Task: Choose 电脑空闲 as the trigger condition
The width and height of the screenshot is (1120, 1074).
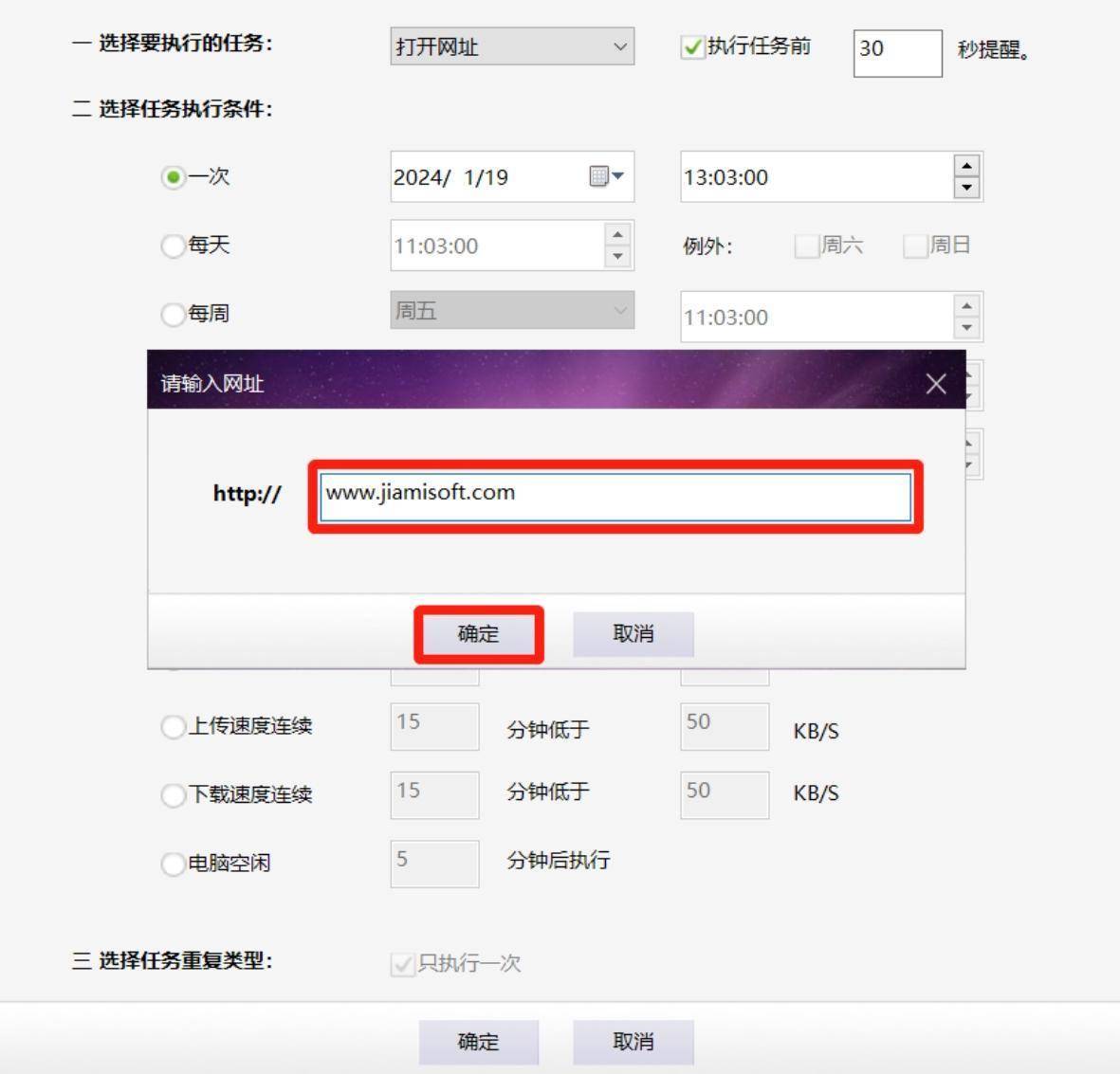Action: click(x=173, y=864)
